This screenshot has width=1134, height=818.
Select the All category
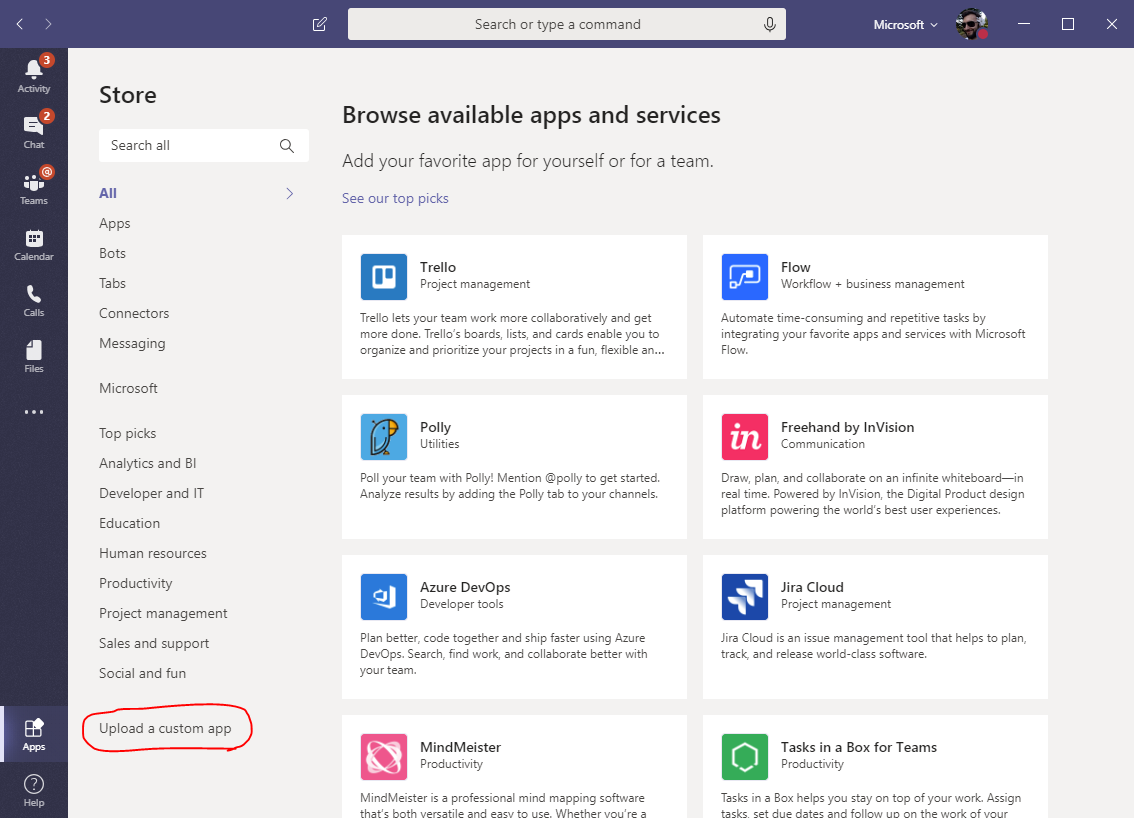tap(108, 193)
